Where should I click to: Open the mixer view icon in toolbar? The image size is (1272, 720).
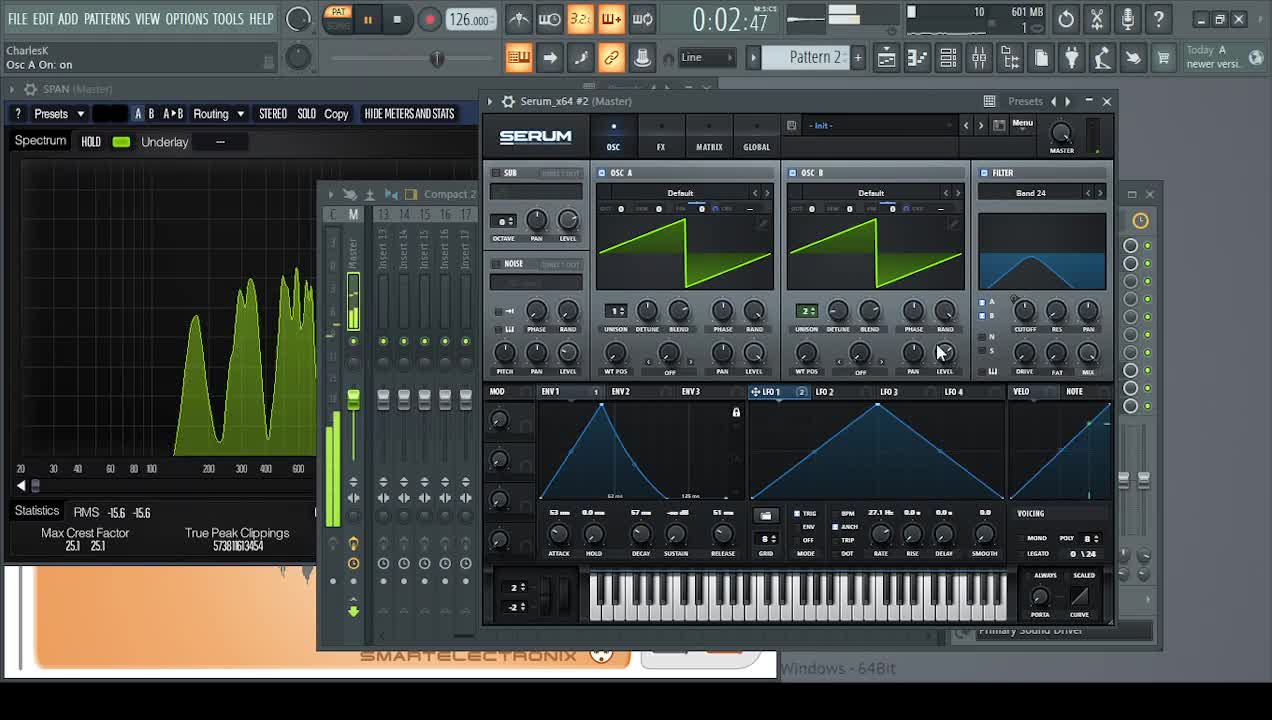coord(979,58)
